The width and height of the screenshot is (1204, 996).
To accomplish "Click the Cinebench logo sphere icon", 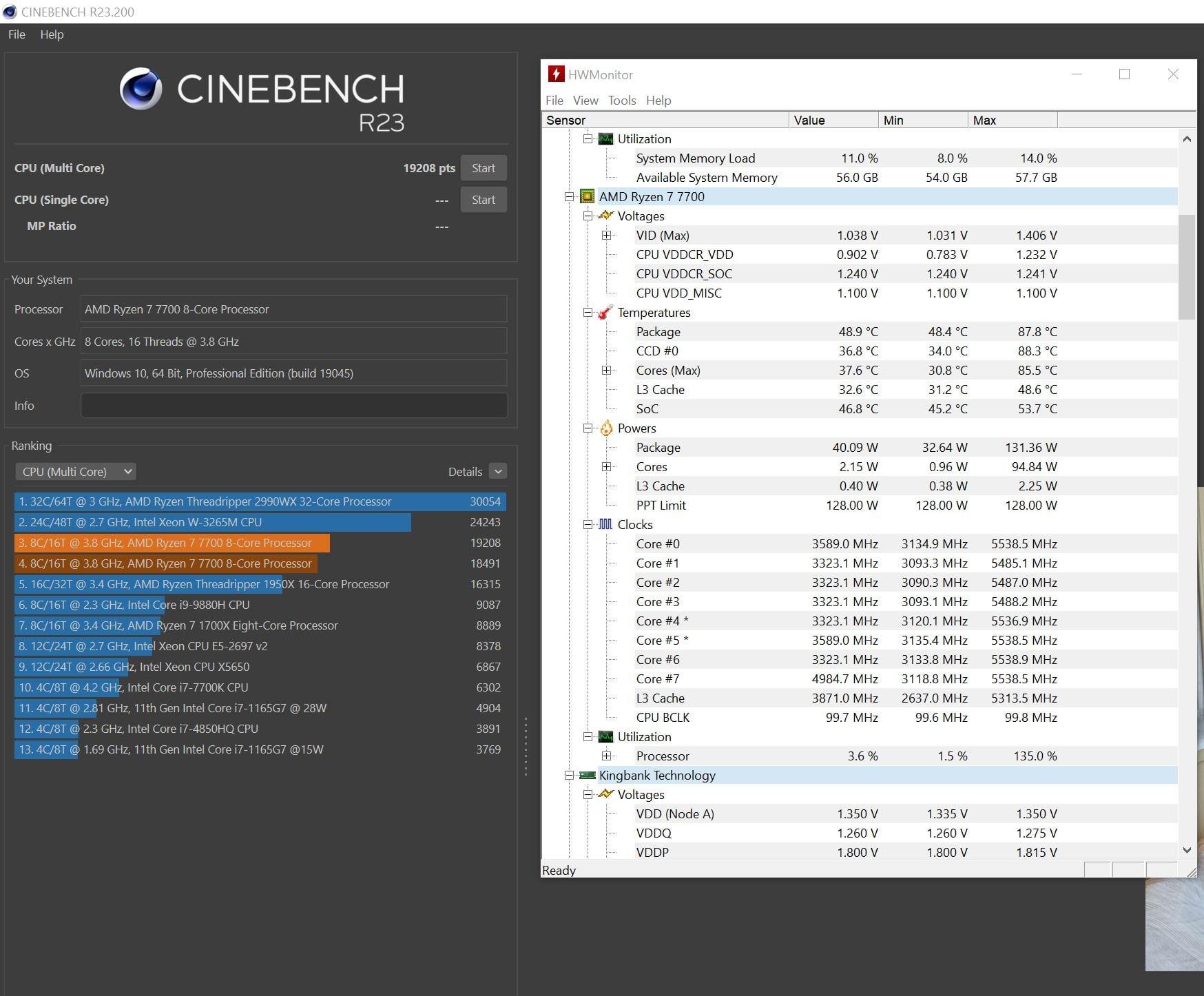I will pos(141,89).
